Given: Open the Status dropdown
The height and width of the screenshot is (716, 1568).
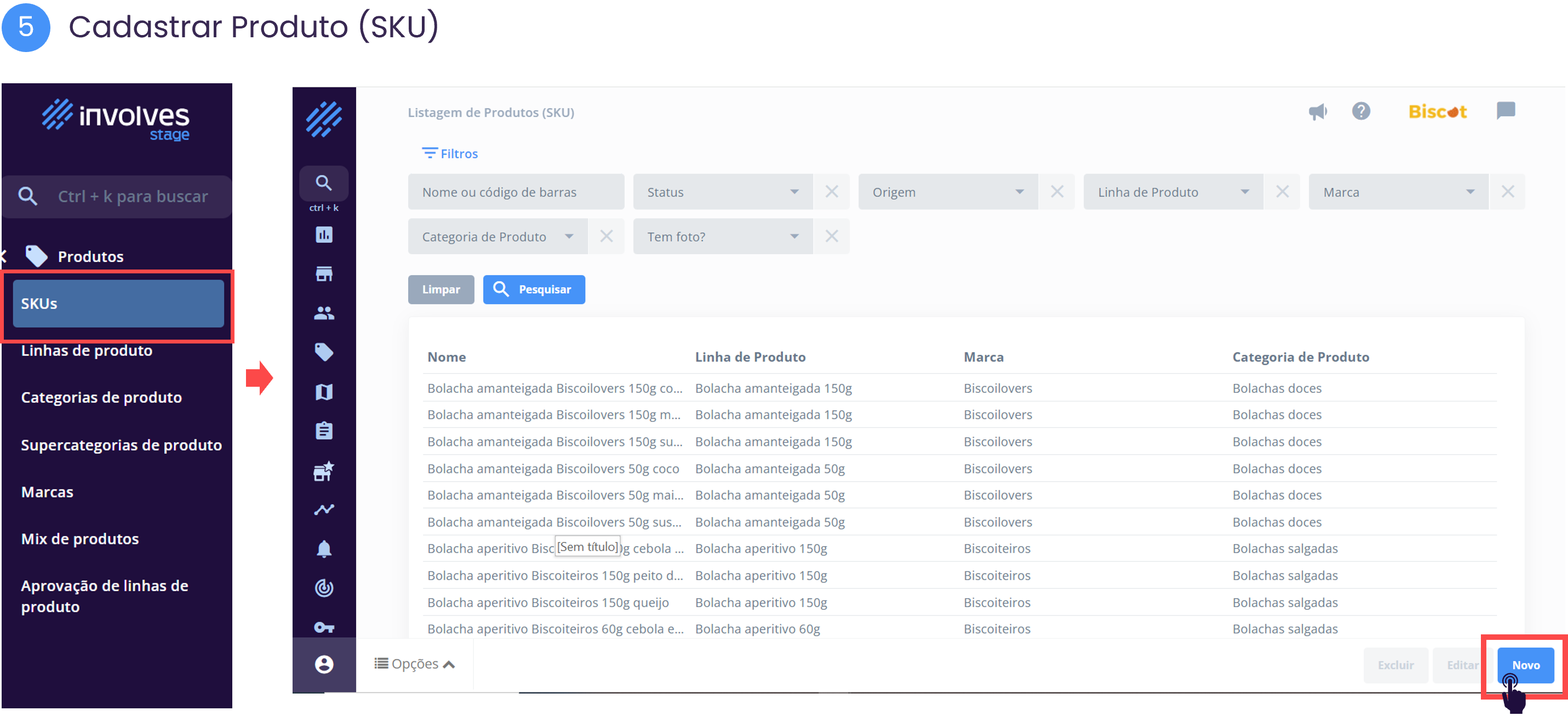Looking at the screenshot, I should [x=723, y=192].
